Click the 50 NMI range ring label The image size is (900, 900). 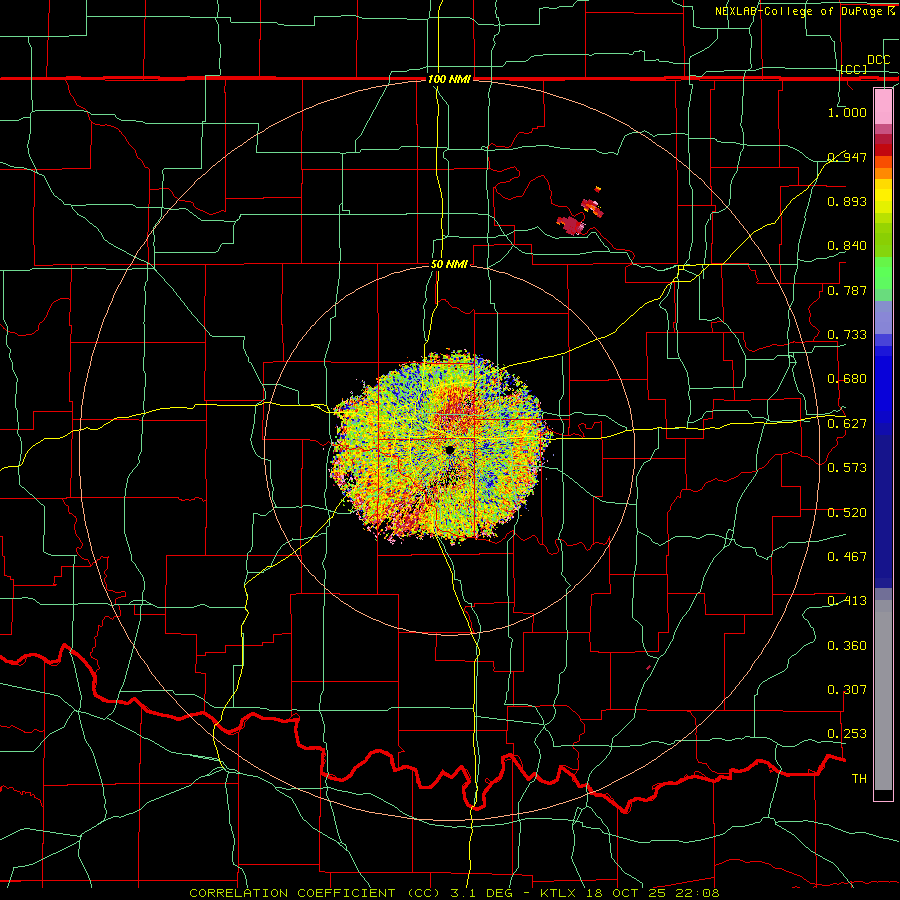(x=449, y=264)
